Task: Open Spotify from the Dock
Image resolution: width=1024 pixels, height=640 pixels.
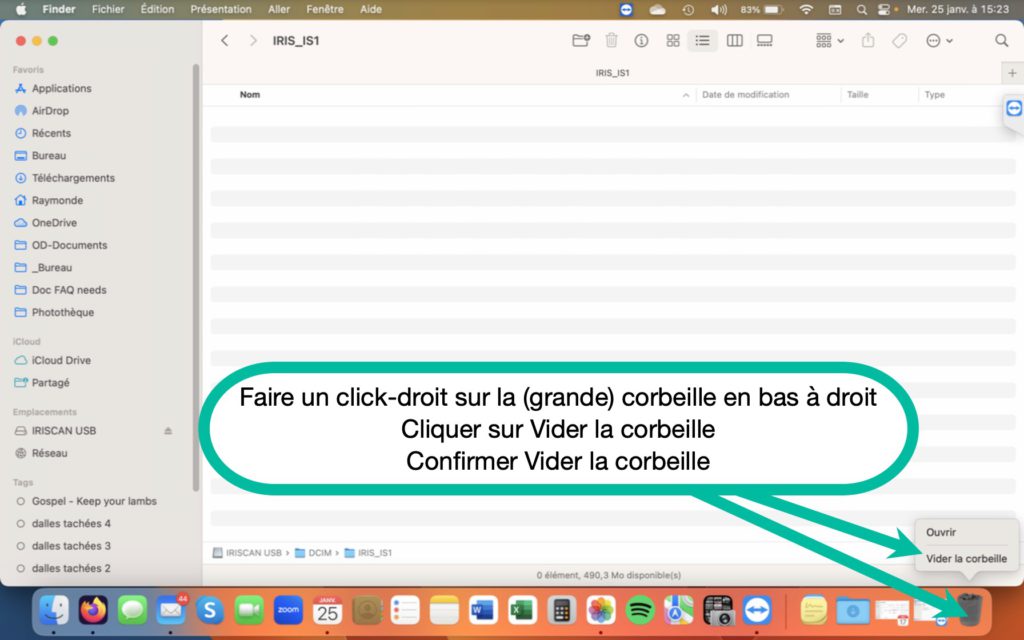Action: click(x=639, y=609)
